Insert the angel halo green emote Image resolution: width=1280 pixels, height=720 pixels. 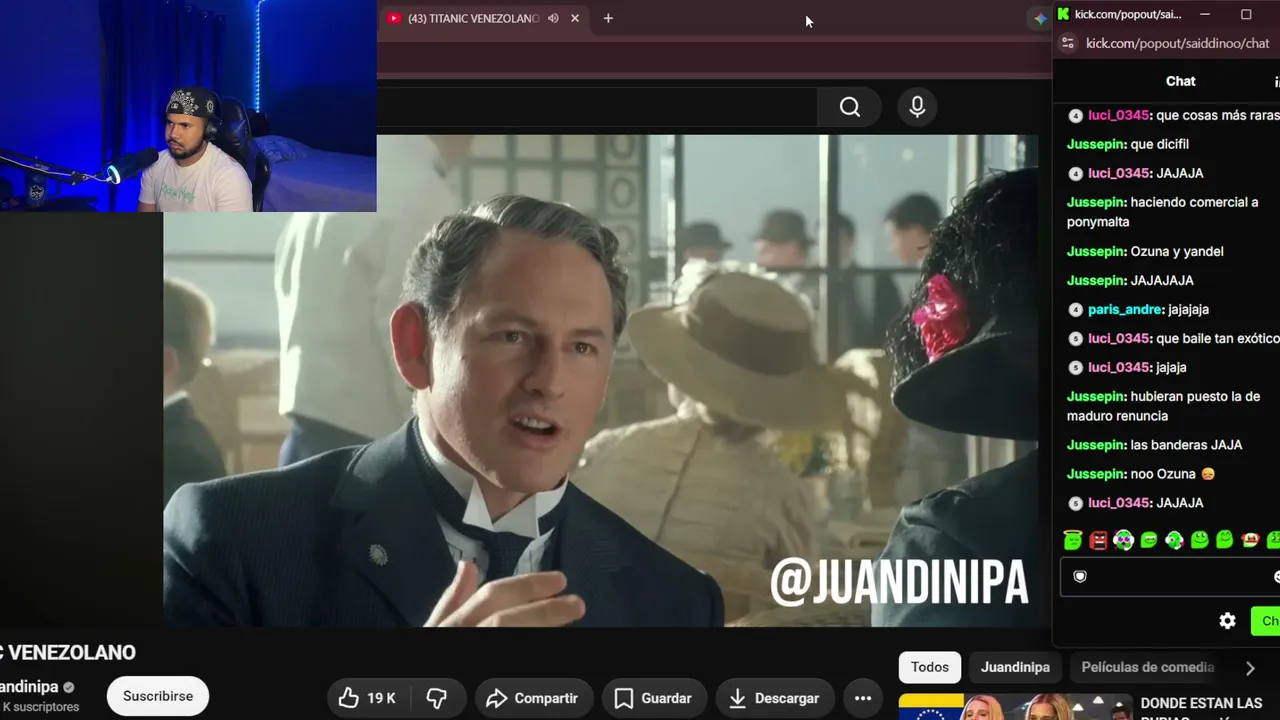(1073, 541)
